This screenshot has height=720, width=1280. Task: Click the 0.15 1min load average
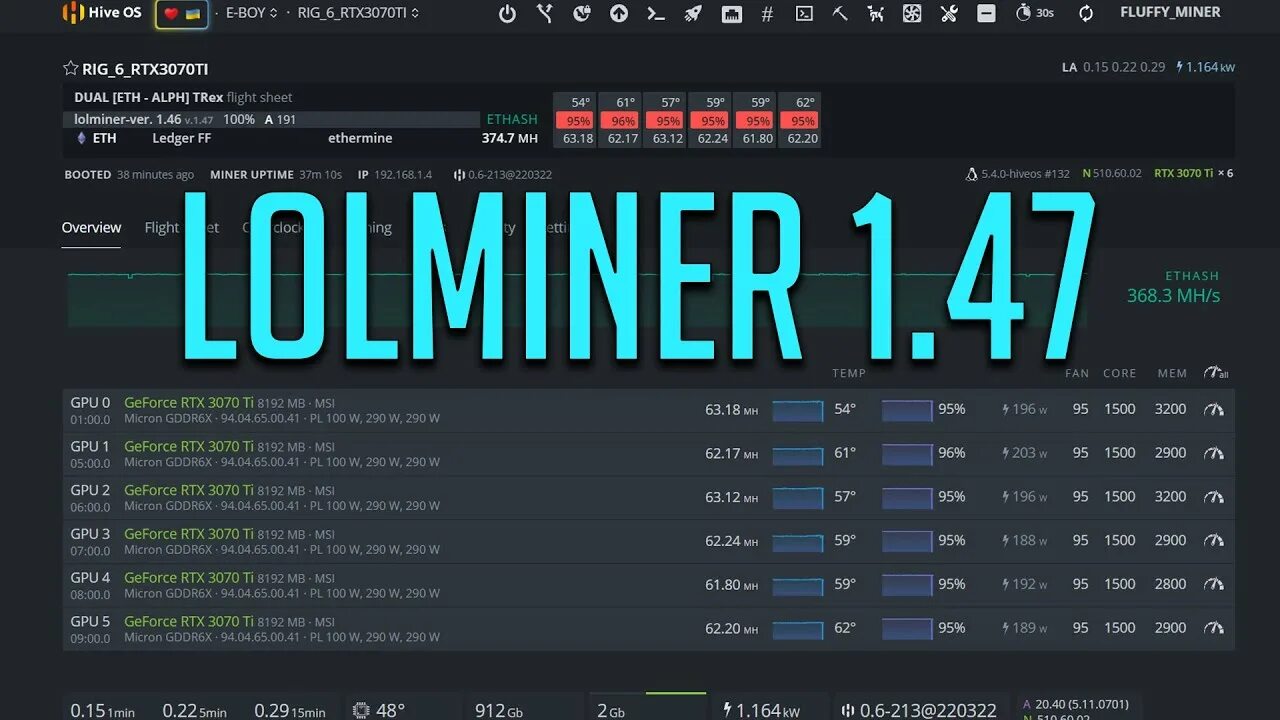(x=102, y=711)
